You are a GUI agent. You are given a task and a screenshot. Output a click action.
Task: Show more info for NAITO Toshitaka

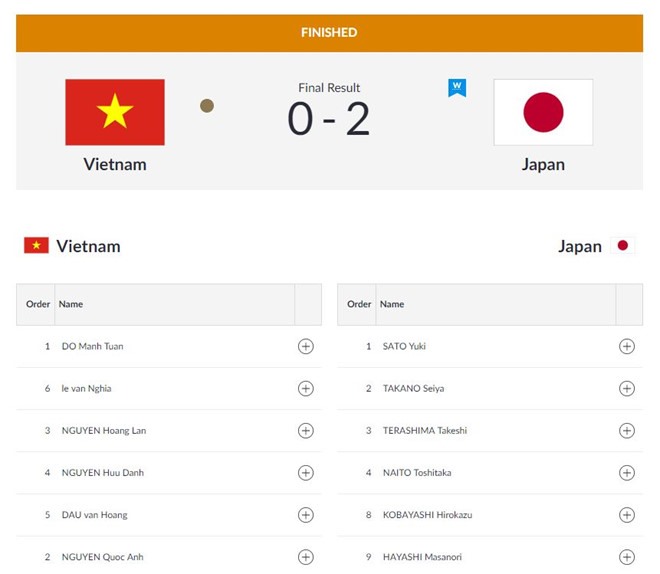[627, 473]
